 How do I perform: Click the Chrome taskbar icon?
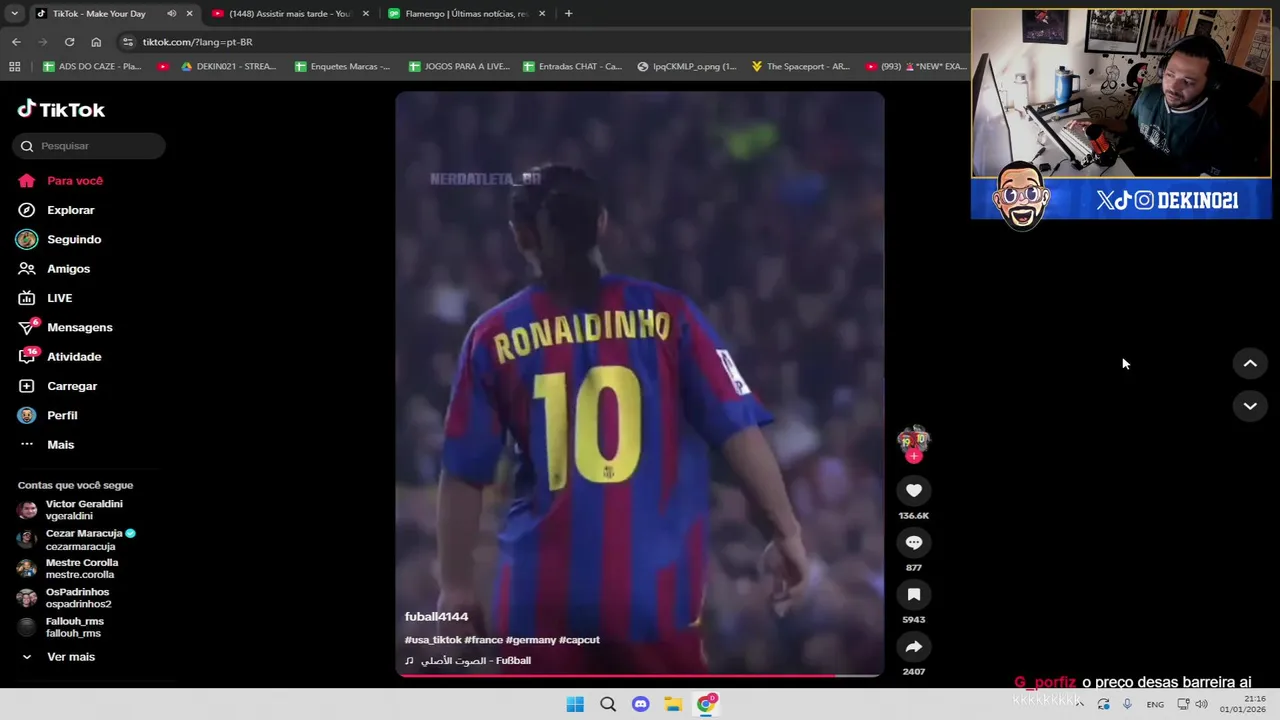point(706,704)
